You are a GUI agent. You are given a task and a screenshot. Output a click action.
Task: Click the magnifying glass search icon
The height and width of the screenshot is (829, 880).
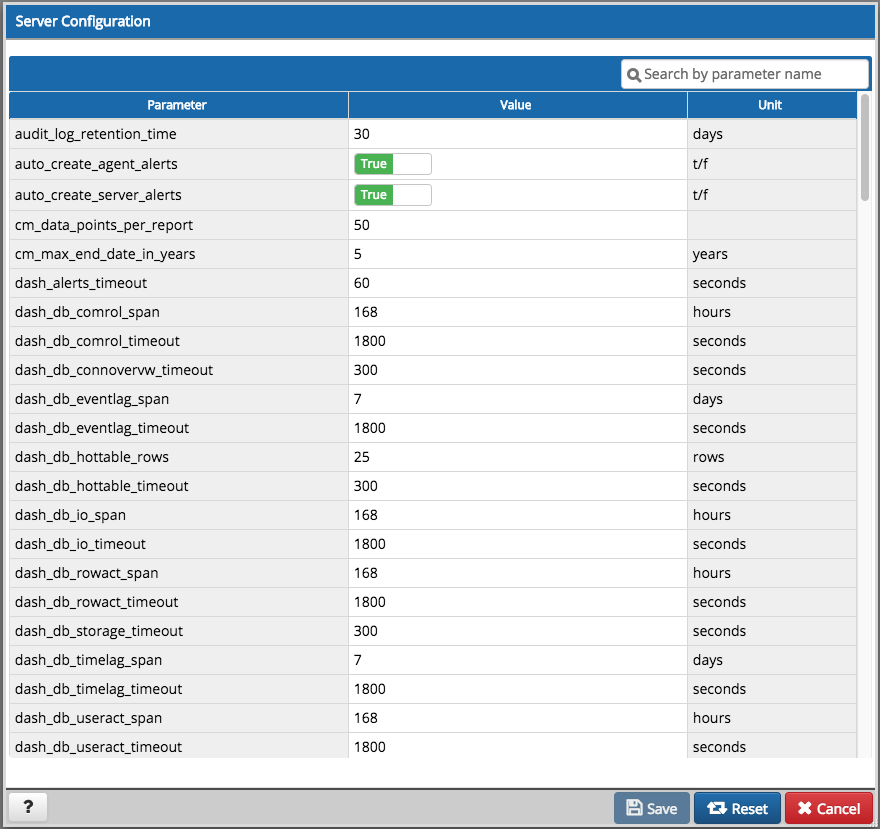[633, 74]
